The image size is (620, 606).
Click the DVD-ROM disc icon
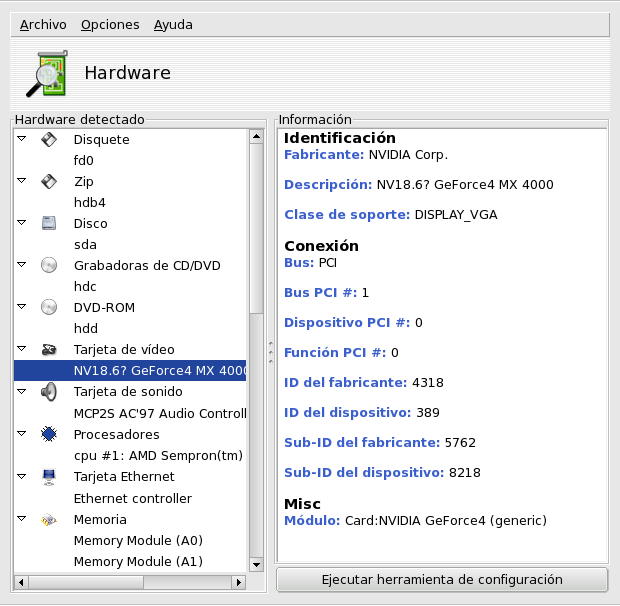49,307
